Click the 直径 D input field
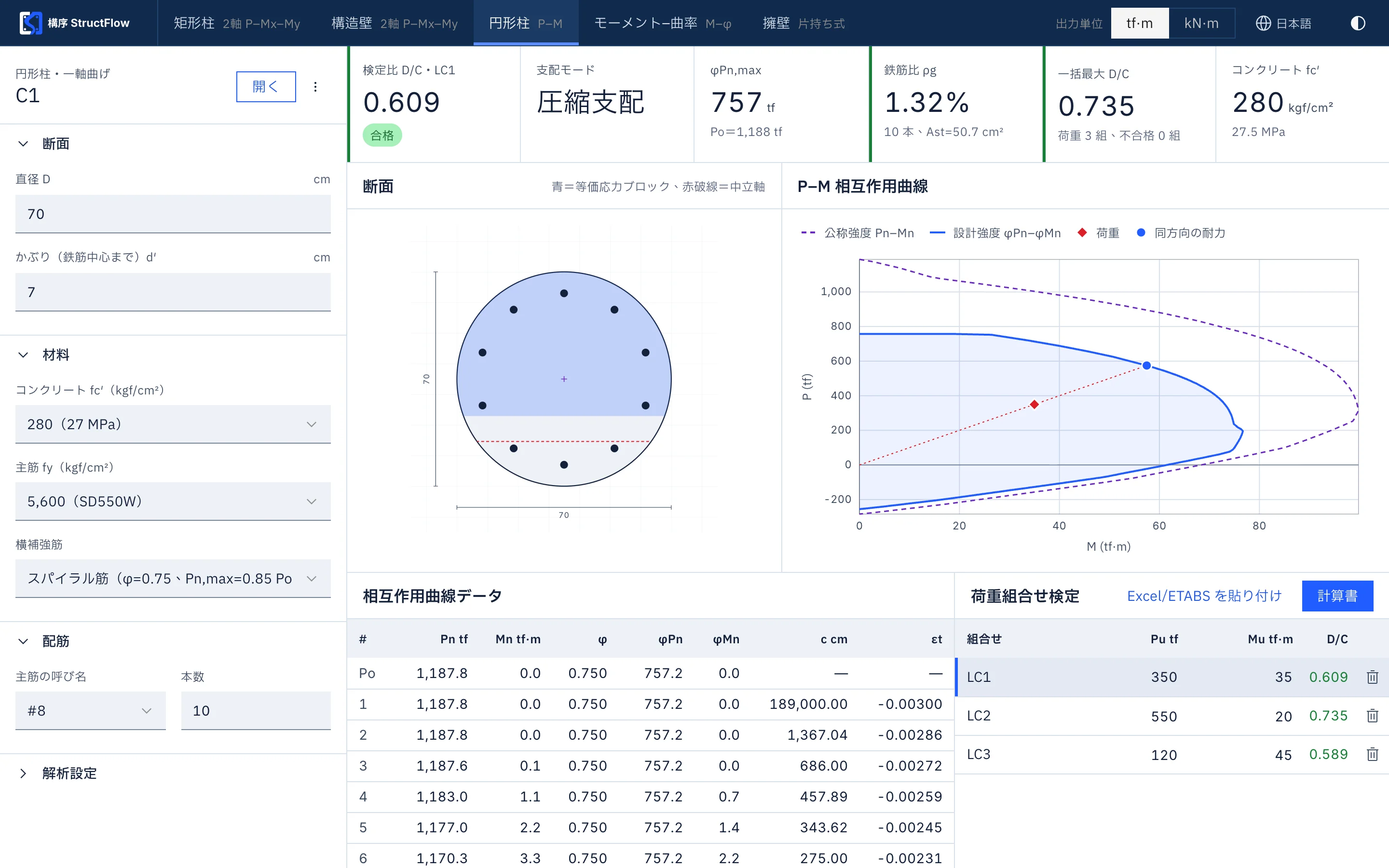The width and height of the screenshot is (1389, 868). click(173, 214)
